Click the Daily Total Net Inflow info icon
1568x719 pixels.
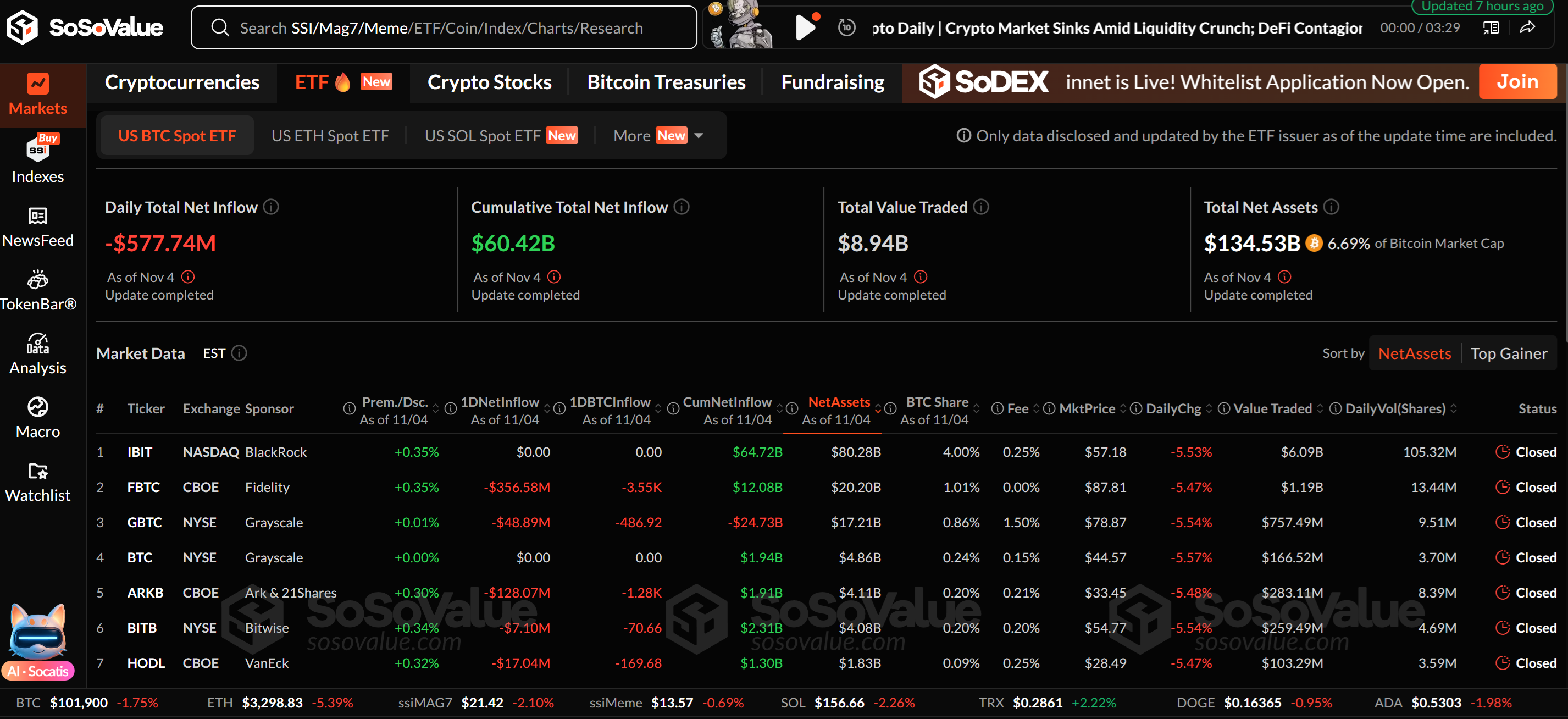(x=271, y=207)
